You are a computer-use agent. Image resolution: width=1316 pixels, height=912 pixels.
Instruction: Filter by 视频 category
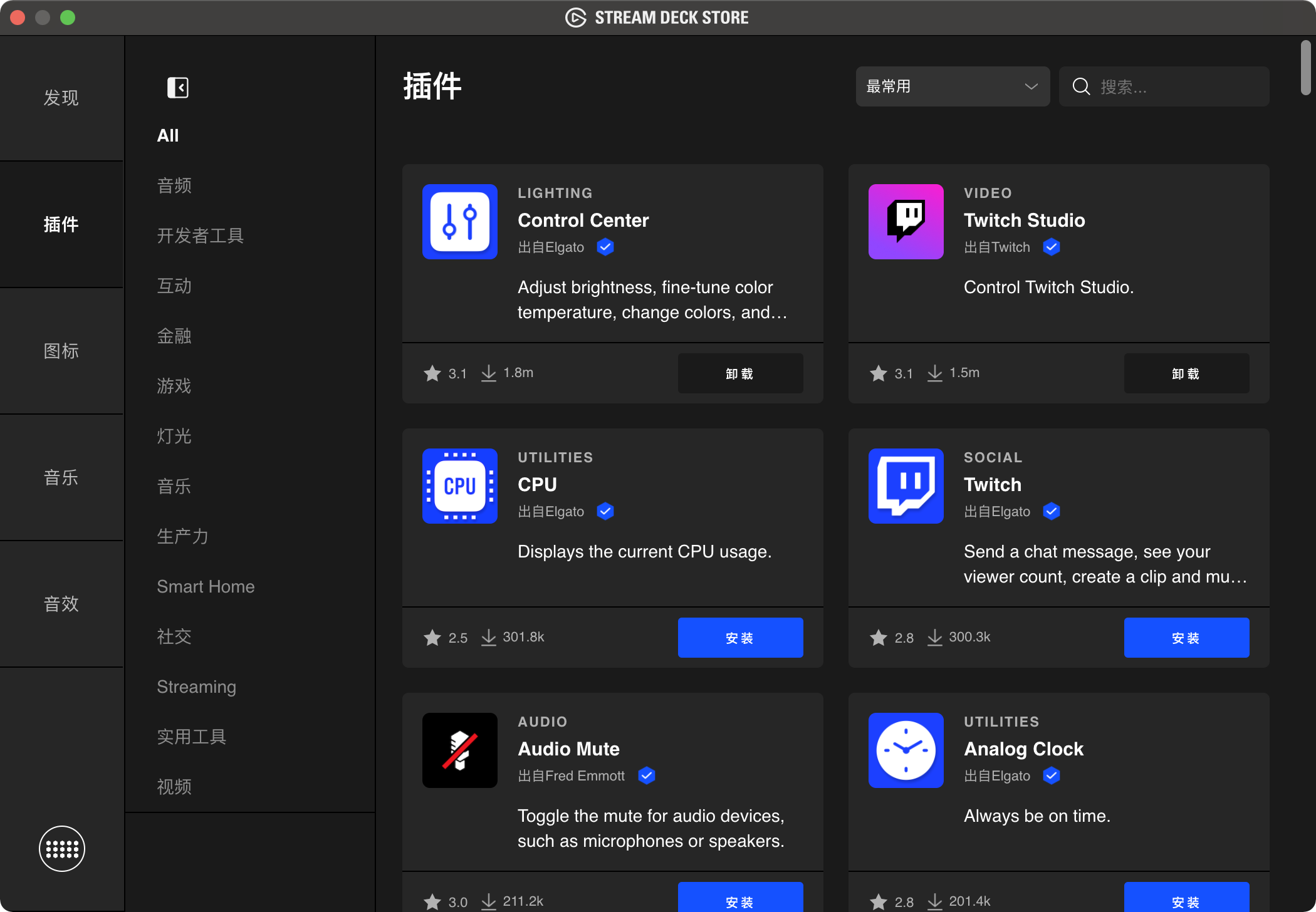pyautogui.click(x=174, y=787)
